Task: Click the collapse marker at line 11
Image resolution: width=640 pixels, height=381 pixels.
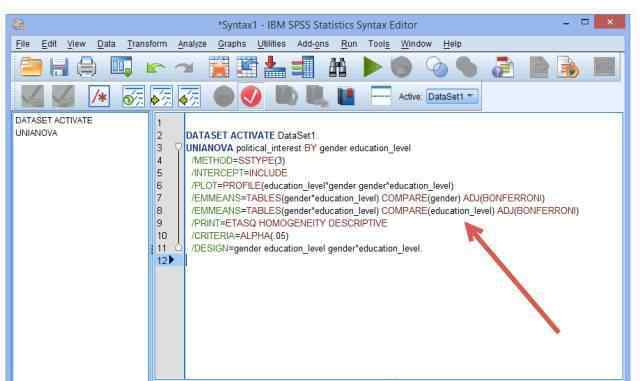Action: [178, 247]
